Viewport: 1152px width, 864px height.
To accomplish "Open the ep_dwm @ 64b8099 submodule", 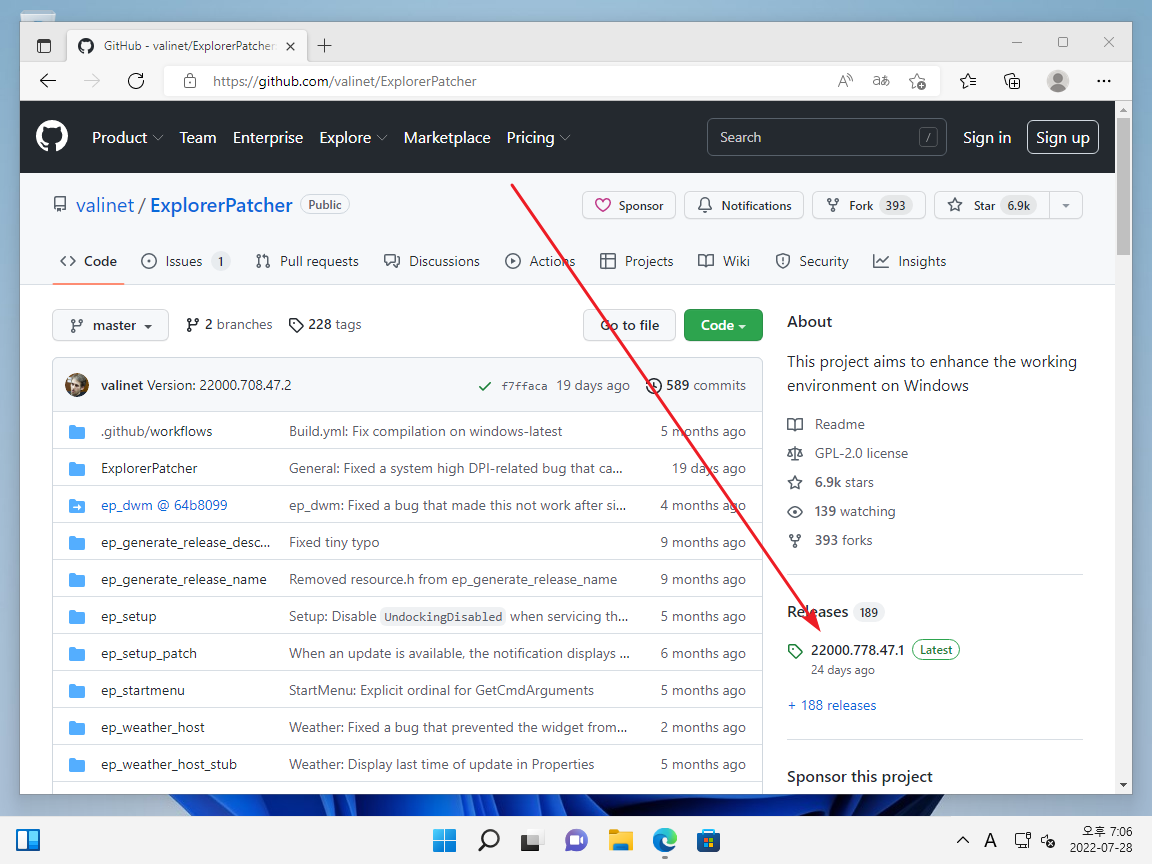I will coord(164,505).
